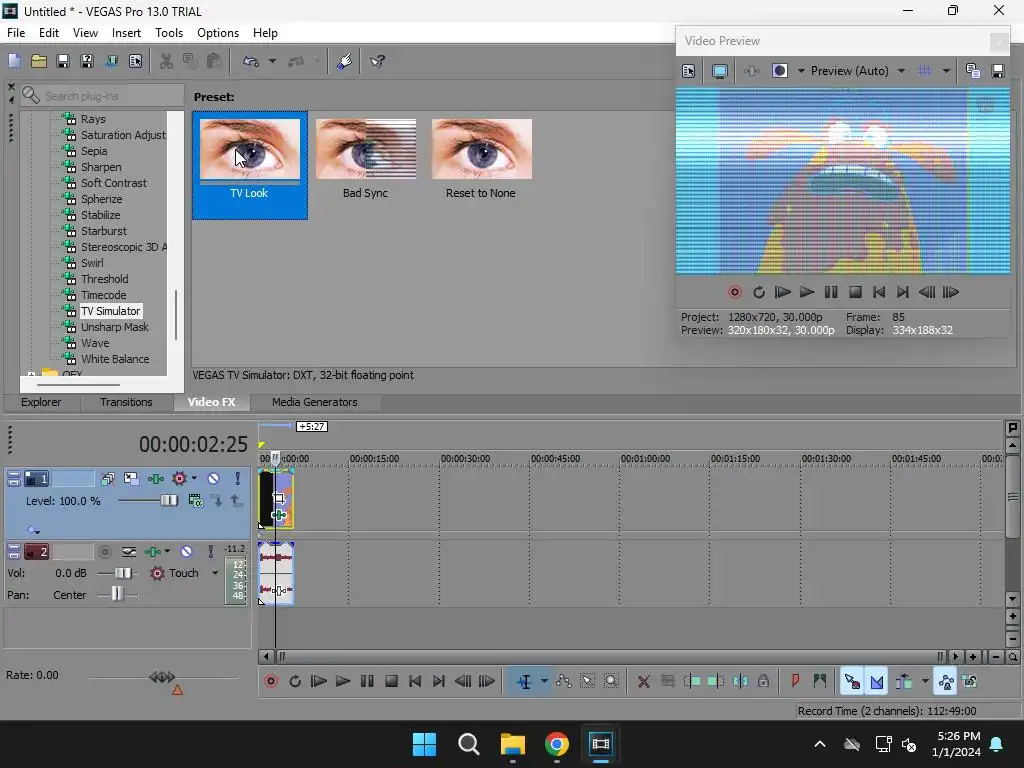Viewport: 1024px width, 768px height.
Task: Copy the preview snapshot to clipboard
Action: pyautogui.click(x=972, y=71)
